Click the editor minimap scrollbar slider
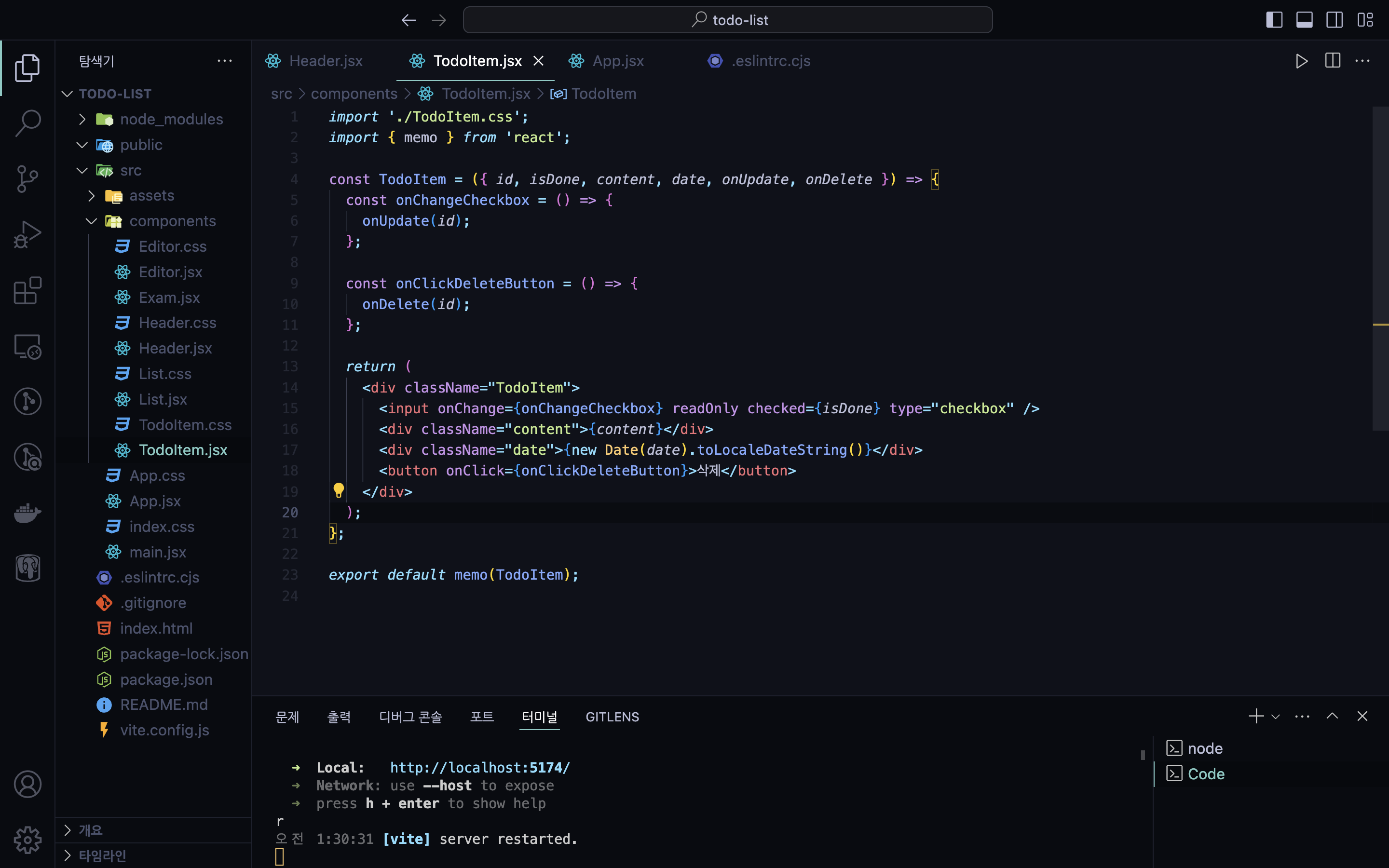This screenshot has height=868, width=1389. 1380,268
